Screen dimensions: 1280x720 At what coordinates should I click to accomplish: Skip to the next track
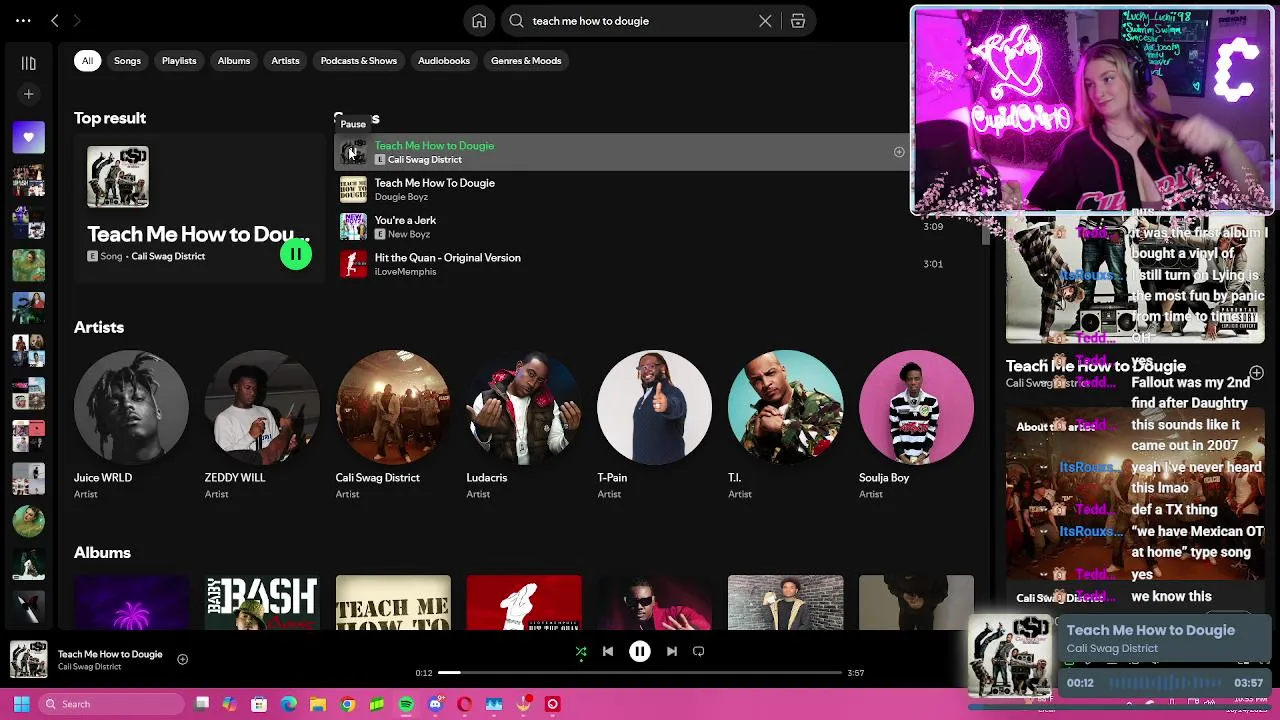672,652
